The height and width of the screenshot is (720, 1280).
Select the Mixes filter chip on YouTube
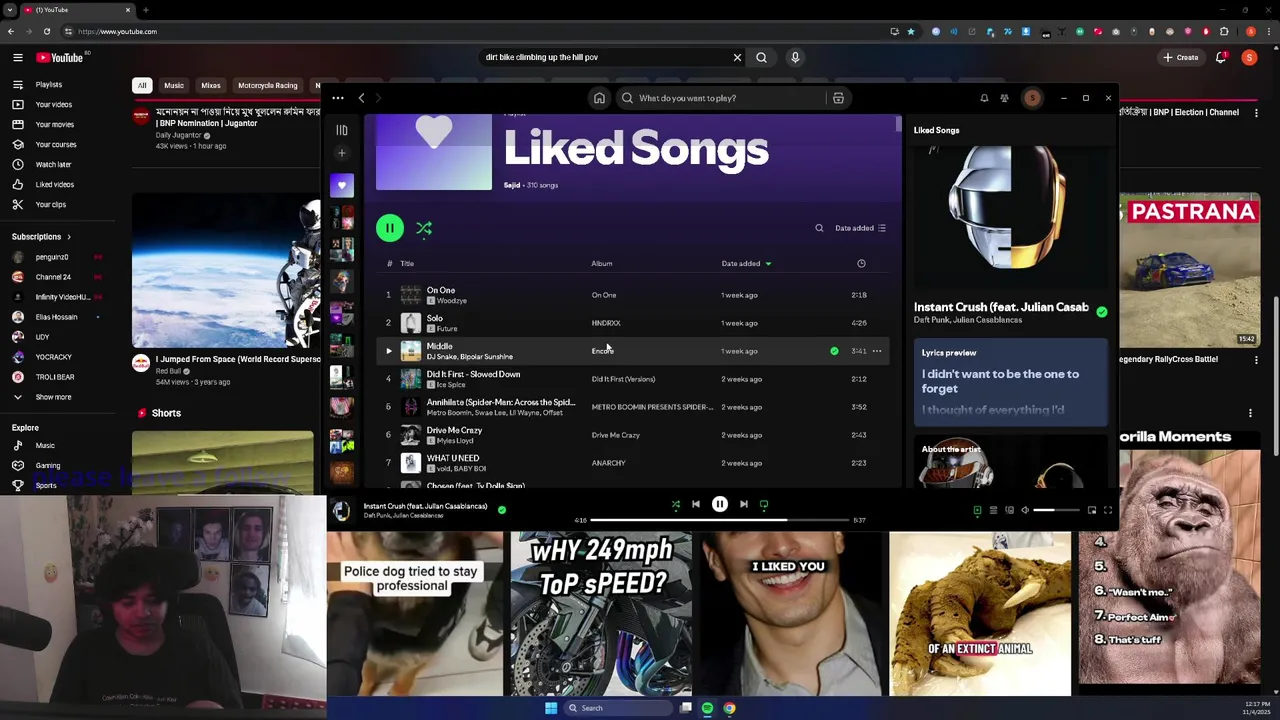coord(210,85)
